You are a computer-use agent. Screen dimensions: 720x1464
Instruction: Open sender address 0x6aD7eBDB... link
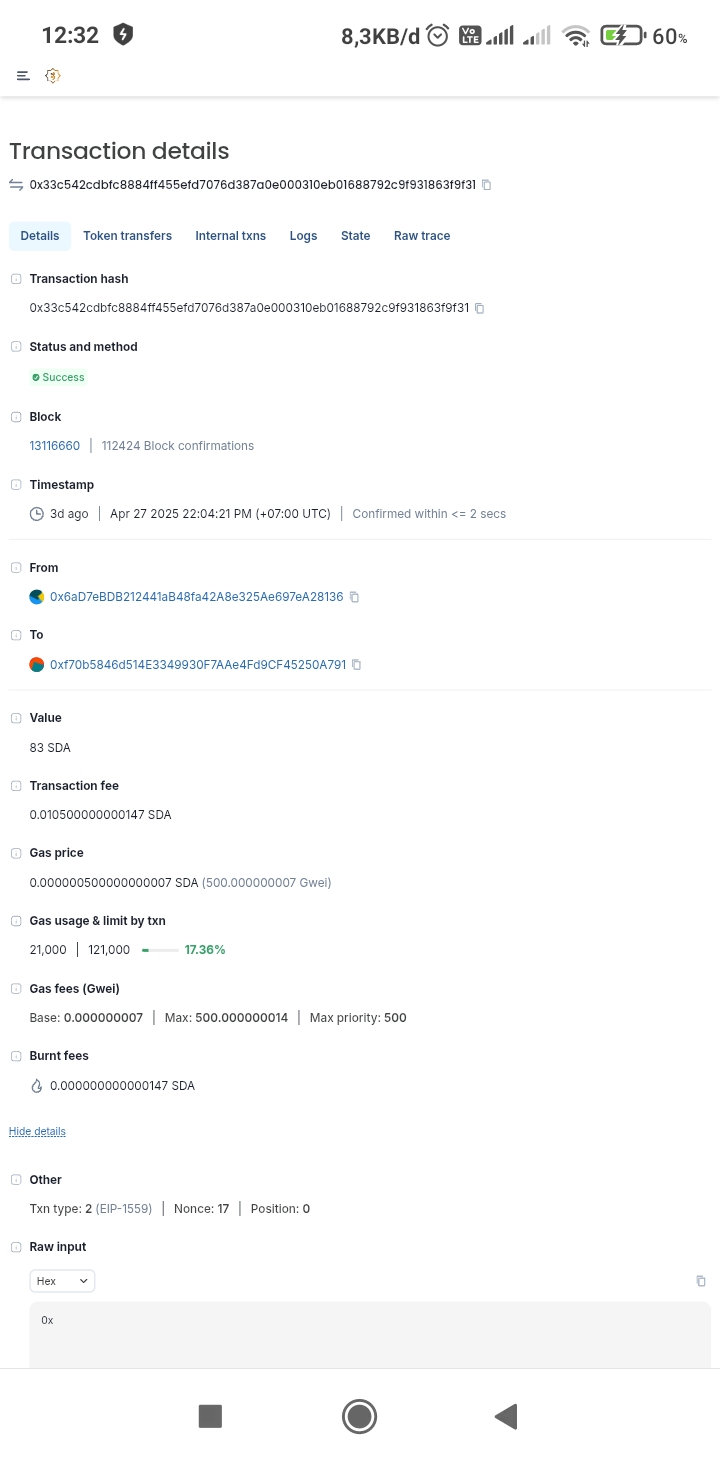pyautogui.click(x=197, y=597)
